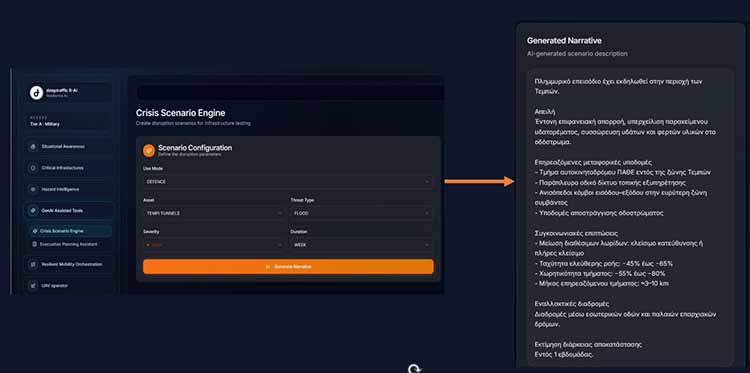Click the UAV operator sidebar icon
Viewport: 750px width, 373px height.
[33, 285]
